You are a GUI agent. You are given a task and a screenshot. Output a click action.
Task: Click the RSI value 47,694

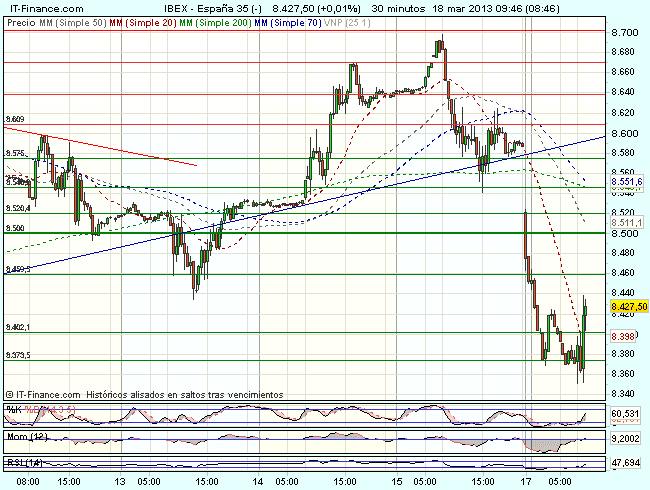624,463
